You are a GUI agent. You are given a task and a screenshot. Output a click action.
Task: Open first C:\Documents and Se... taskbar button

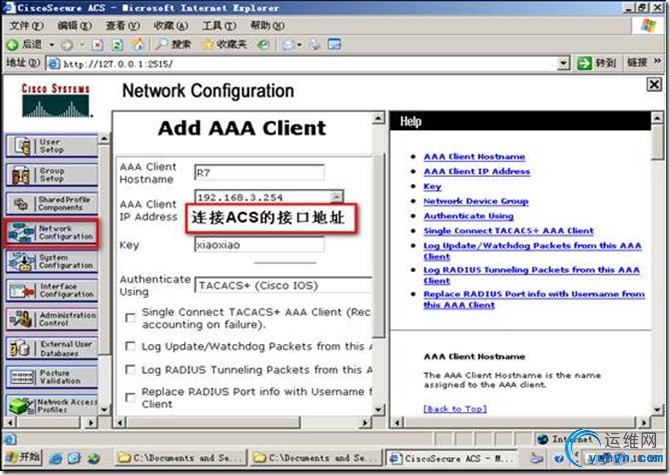[x=180, y=458]
